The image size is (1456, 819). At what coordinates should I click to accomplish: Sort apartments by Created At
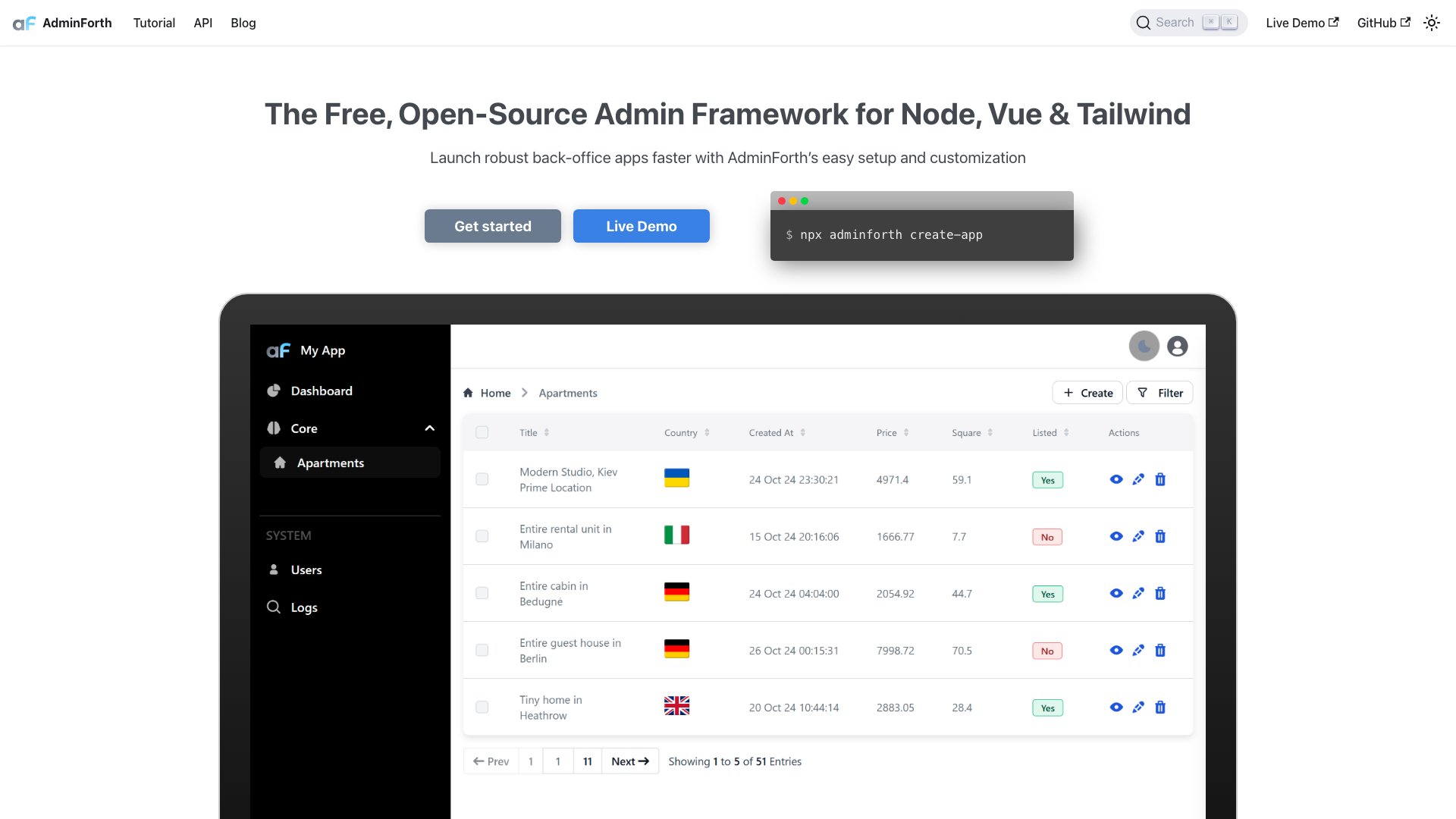802,432
